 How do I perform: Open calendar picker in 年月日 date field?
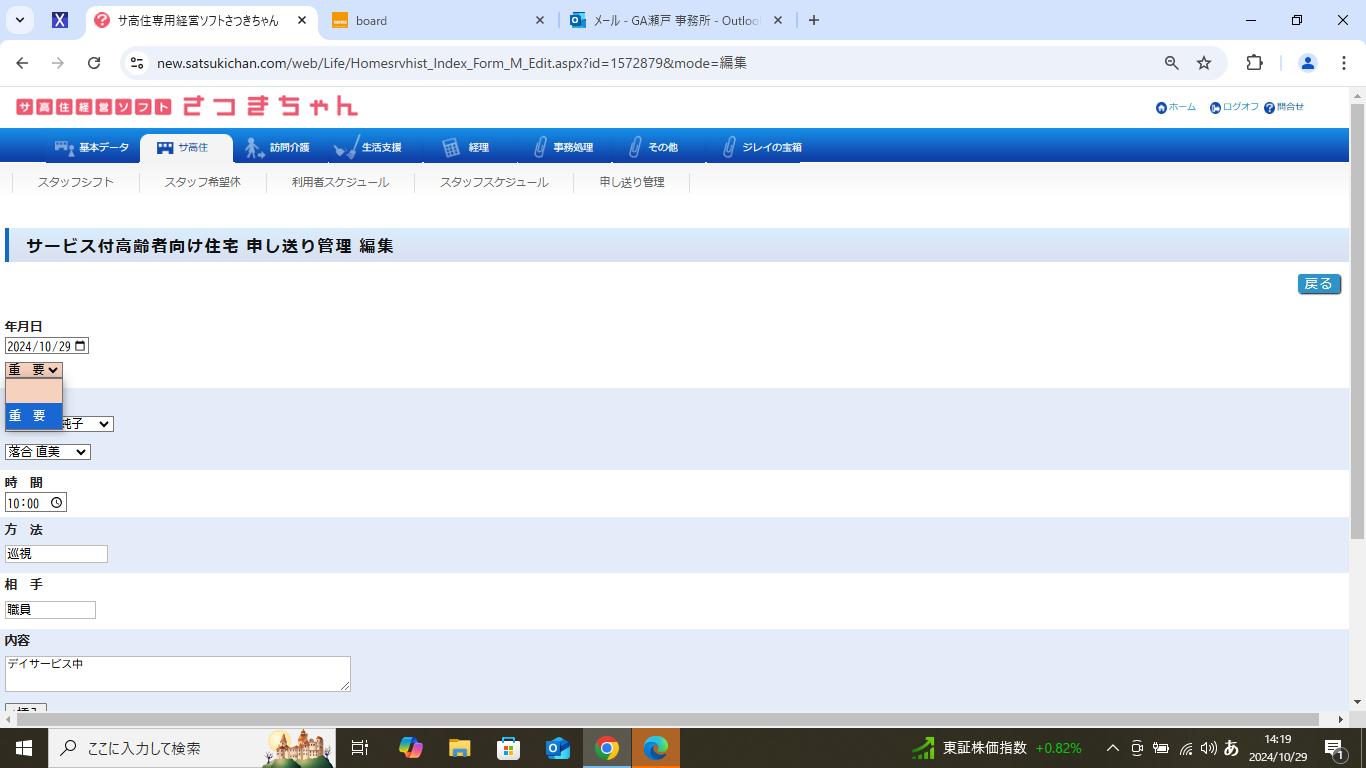pyautogui.click(x=81, y=346)
